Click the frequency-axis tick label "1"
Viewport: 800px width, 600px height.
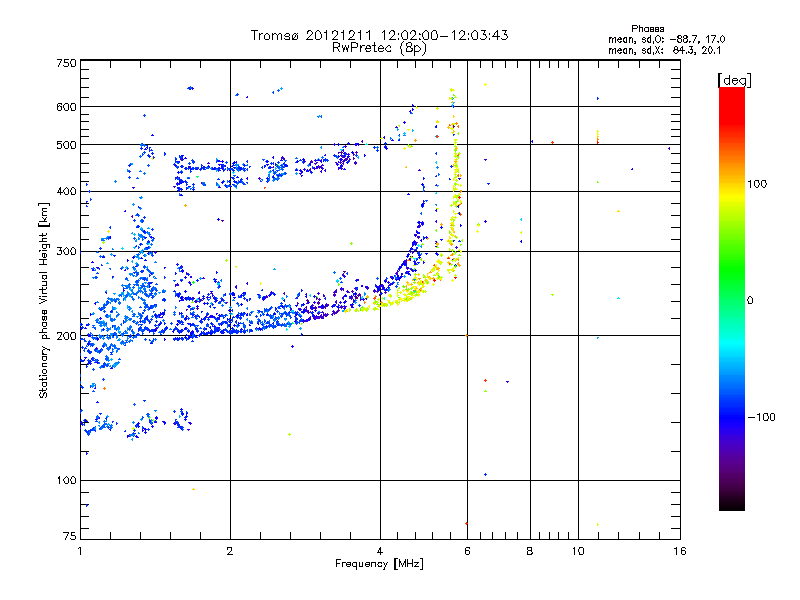(x=80, y=551)
